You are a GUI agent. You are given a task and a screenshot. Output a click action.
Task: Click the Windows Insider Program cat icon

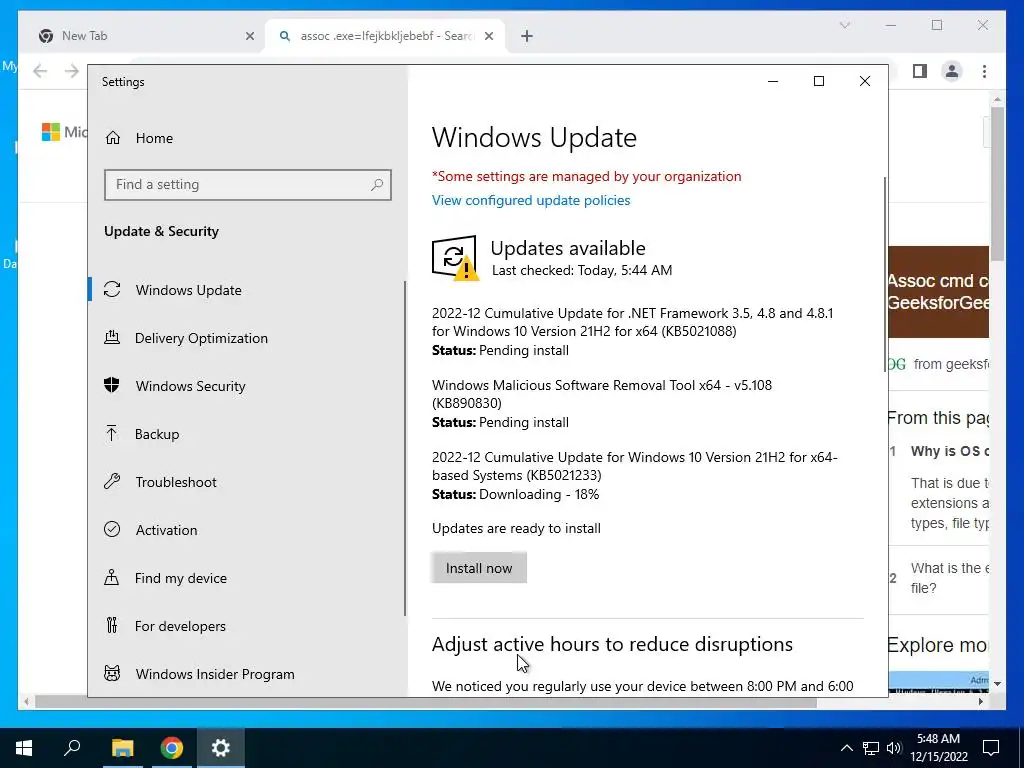tap(112, 673)
